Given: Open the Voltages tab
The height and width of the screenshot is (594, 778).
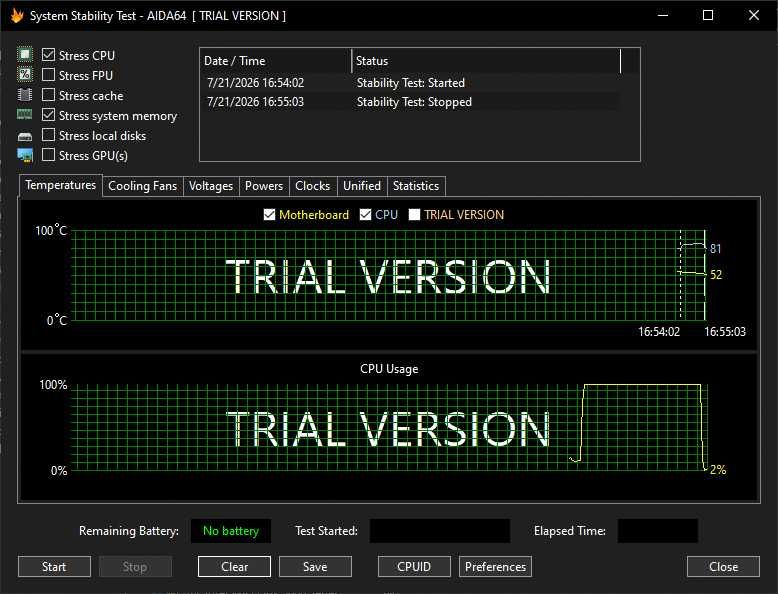Looking at the screenshot, I should [211, 186].
